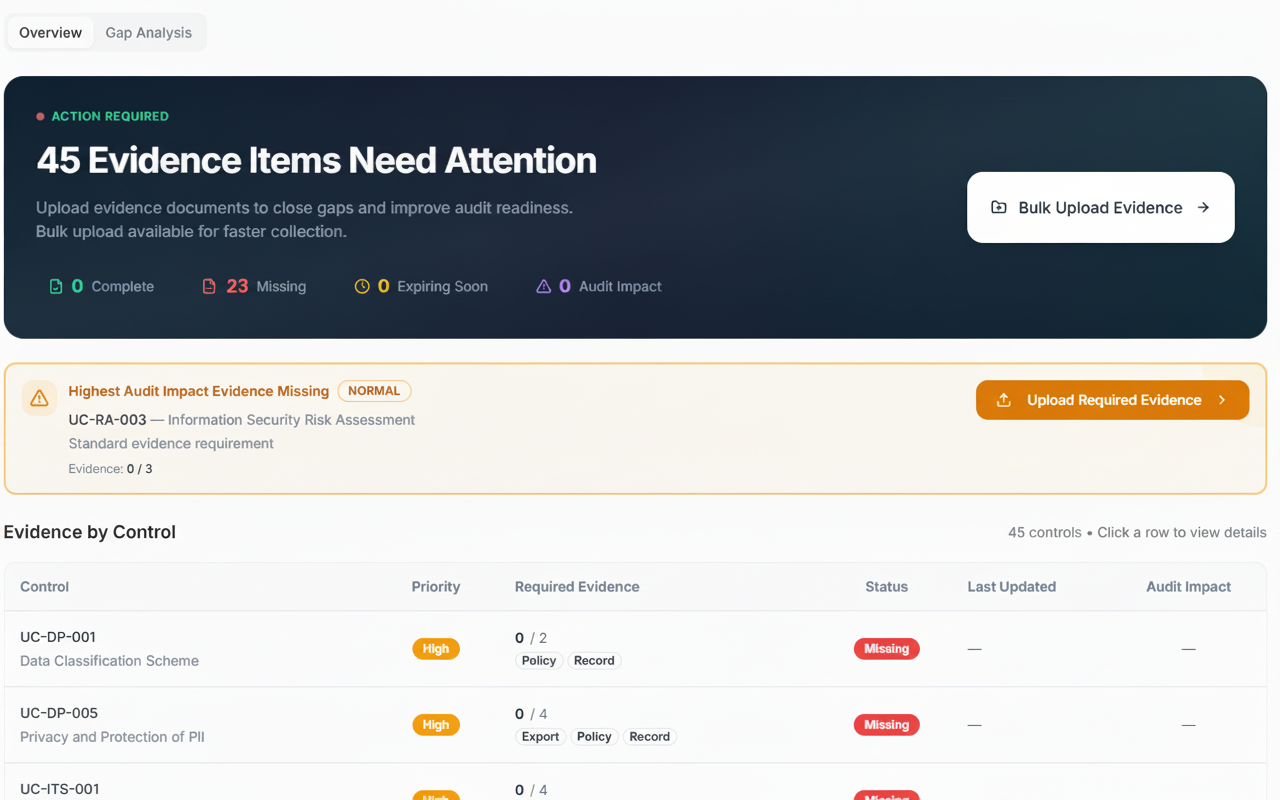Click the upload tray icon on orange button
The width and height of the screenshot is (1280, 800).
pyautogui.click(x=1004, y=400)
